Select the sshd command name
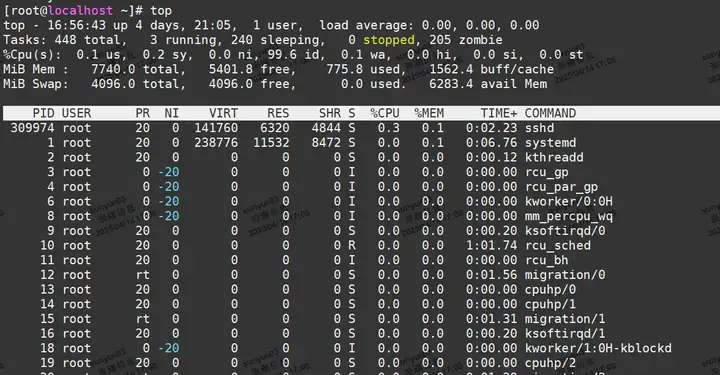Screen dimensions: 720x375 click(x=540, y=128)
